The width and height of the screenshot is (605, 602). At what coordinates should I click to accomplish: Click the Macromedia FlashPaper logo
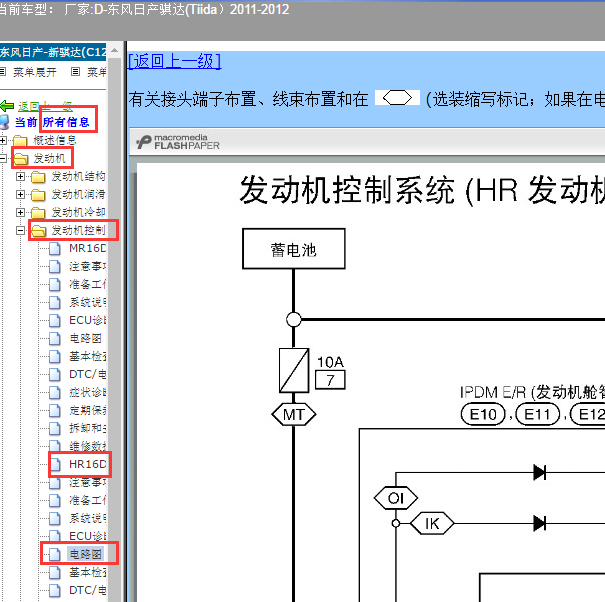pos(178,142)
